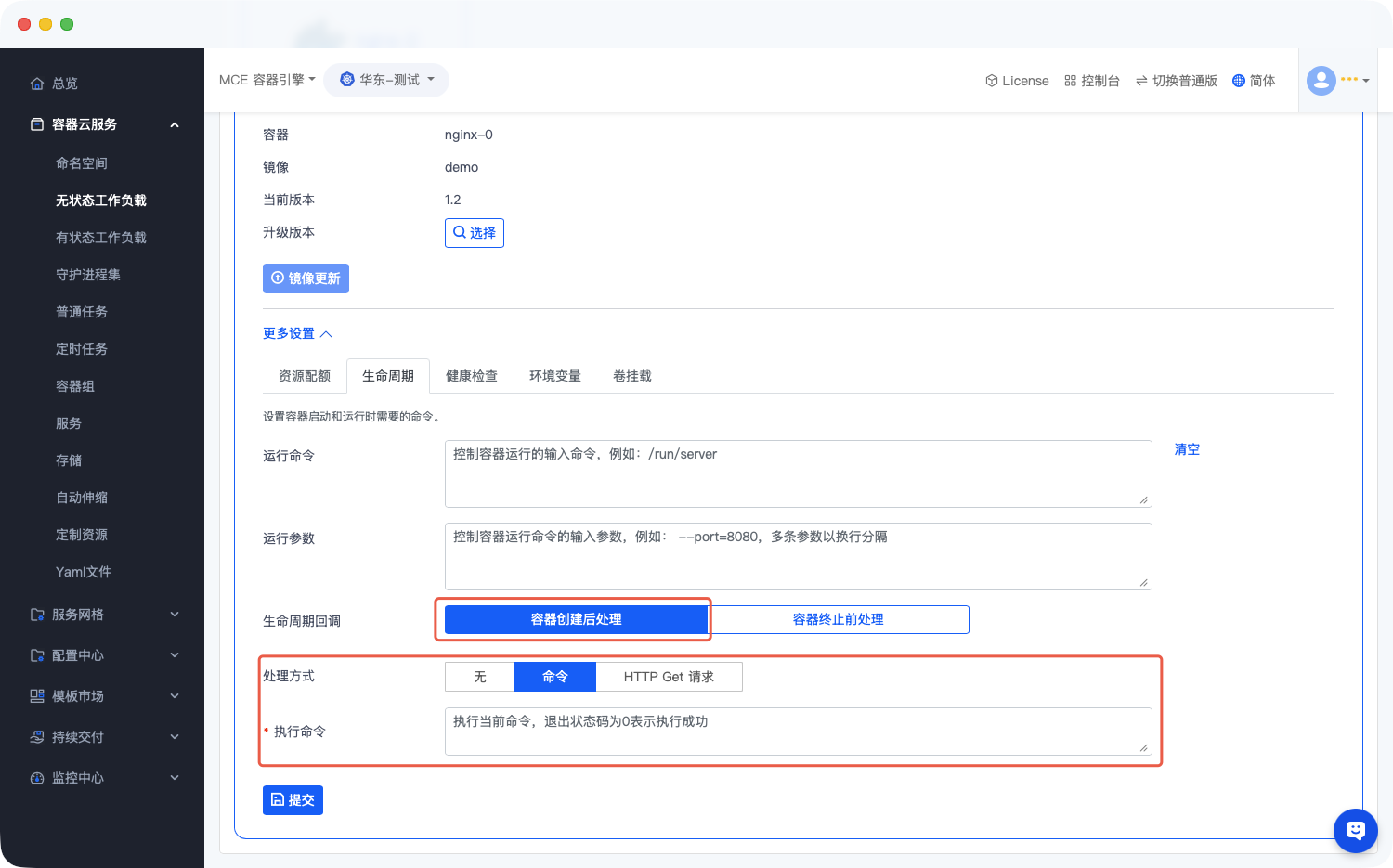Select HTTP Get 请求 handling method
Screen dimensions: 1393x868
(x=669, y=677)
